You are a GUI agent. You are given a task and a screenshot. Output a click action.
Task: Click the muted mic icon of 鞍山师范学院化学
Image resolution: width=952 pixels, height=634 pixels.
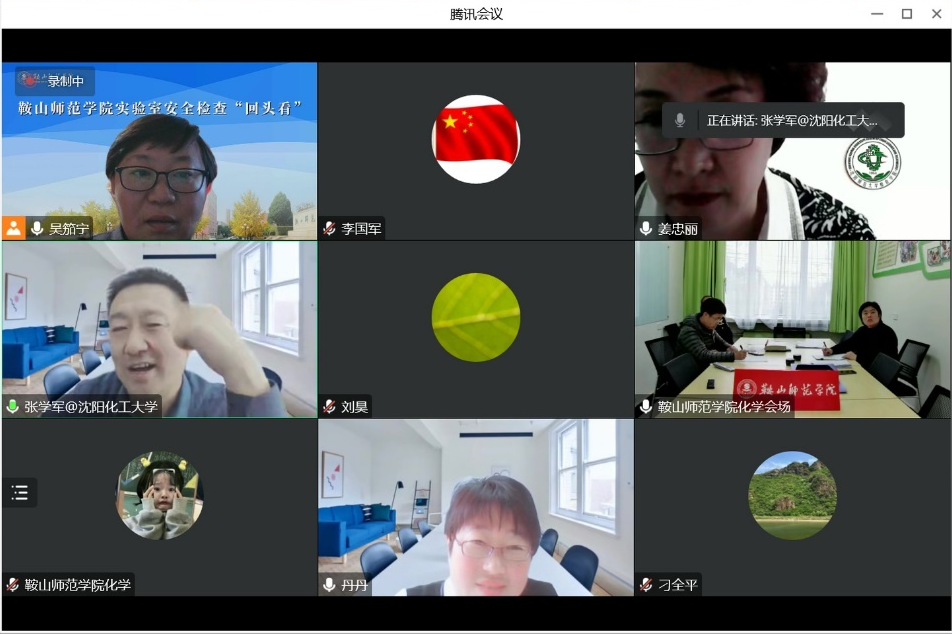coord(13,585)
